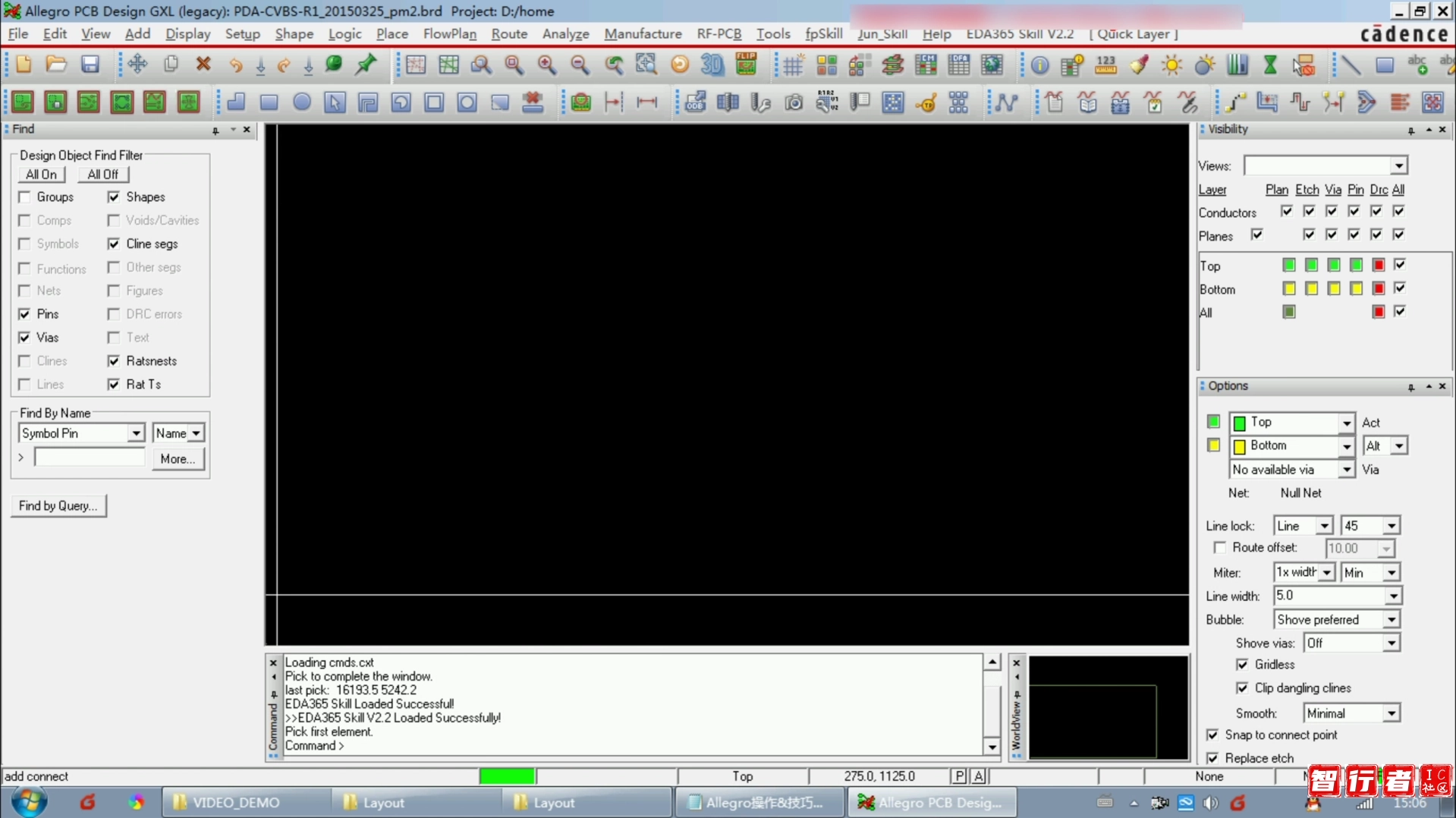This screenshot has width=1456, height=818.
Task: Toggle the grid display icon
Action: [x=794, y=64]
